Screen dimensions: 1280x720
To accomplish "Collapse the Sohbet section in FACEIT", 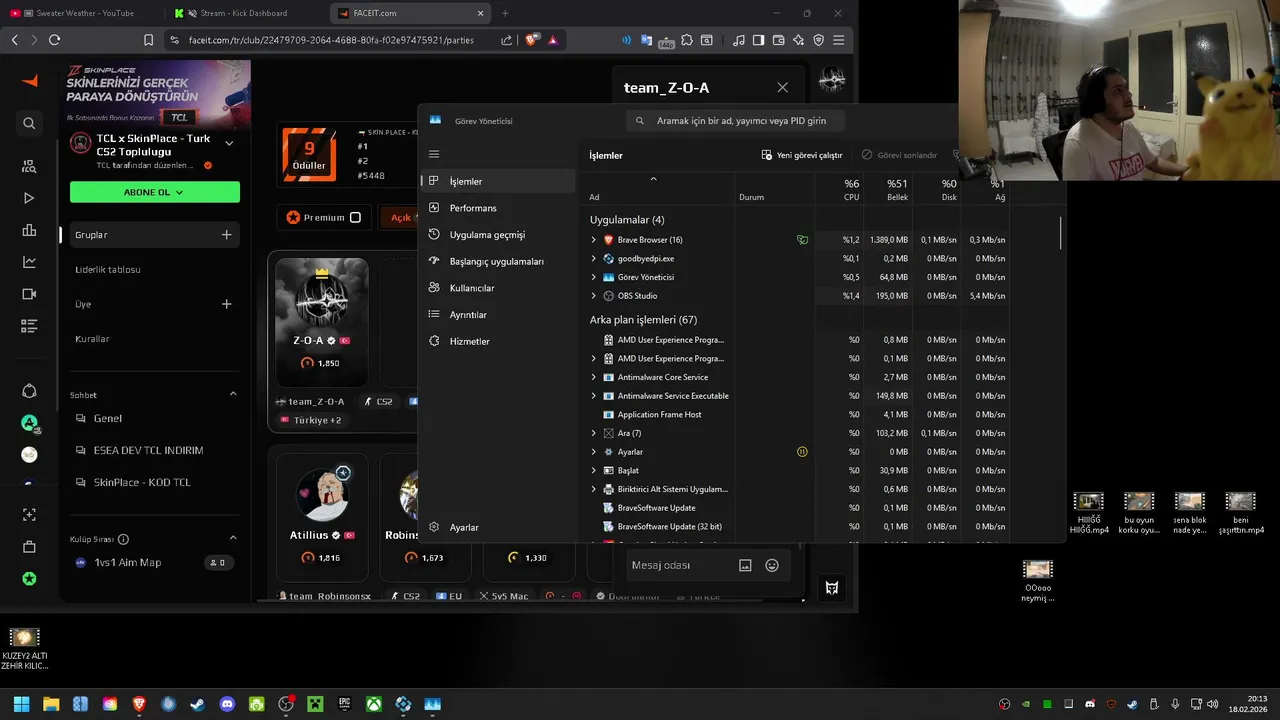I will pyautogui.click(x=233, y=394).
